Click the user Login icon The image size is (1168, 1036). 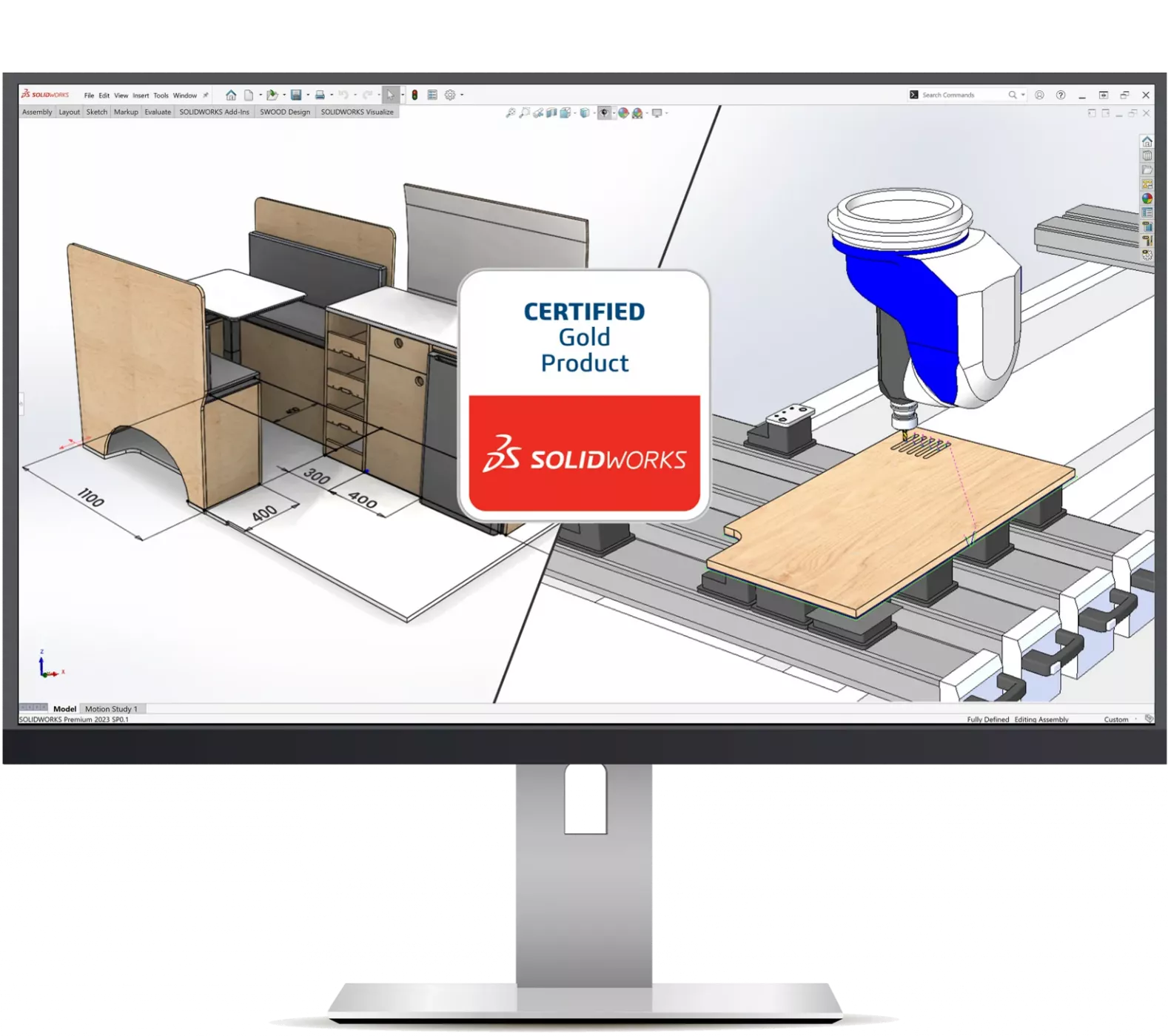pos(1039,95)
